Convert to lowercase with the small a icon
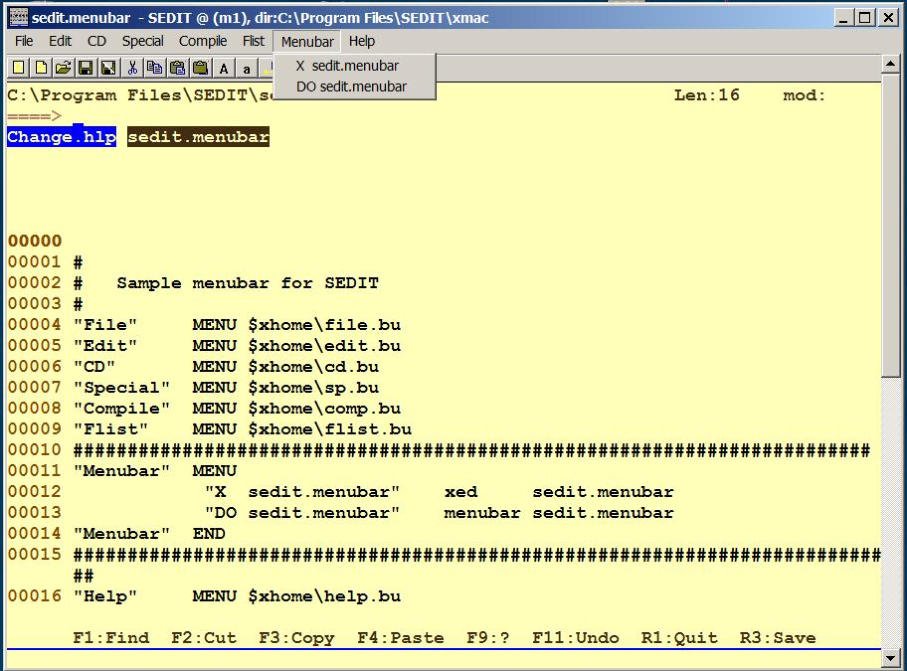The width and height of the screenshot is (907, 671). pos(246,68)
